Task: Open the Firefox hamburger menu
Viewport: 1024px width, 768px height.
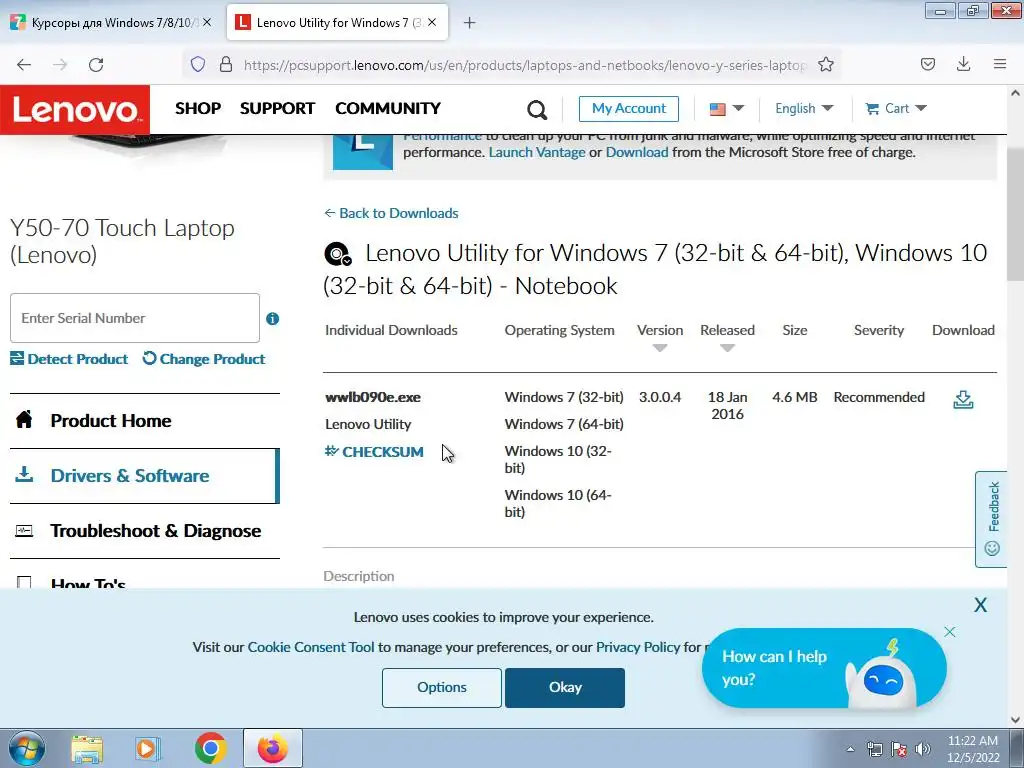Action: tap(1000, 64)
